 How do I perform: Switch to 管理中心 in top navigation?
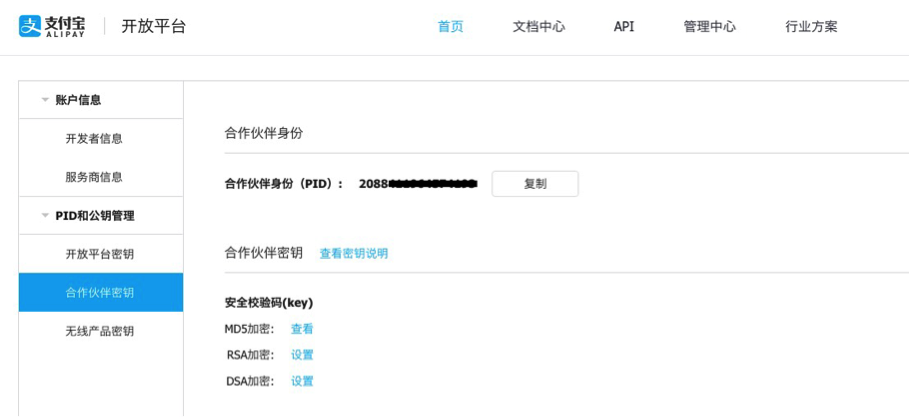(710, 27)
